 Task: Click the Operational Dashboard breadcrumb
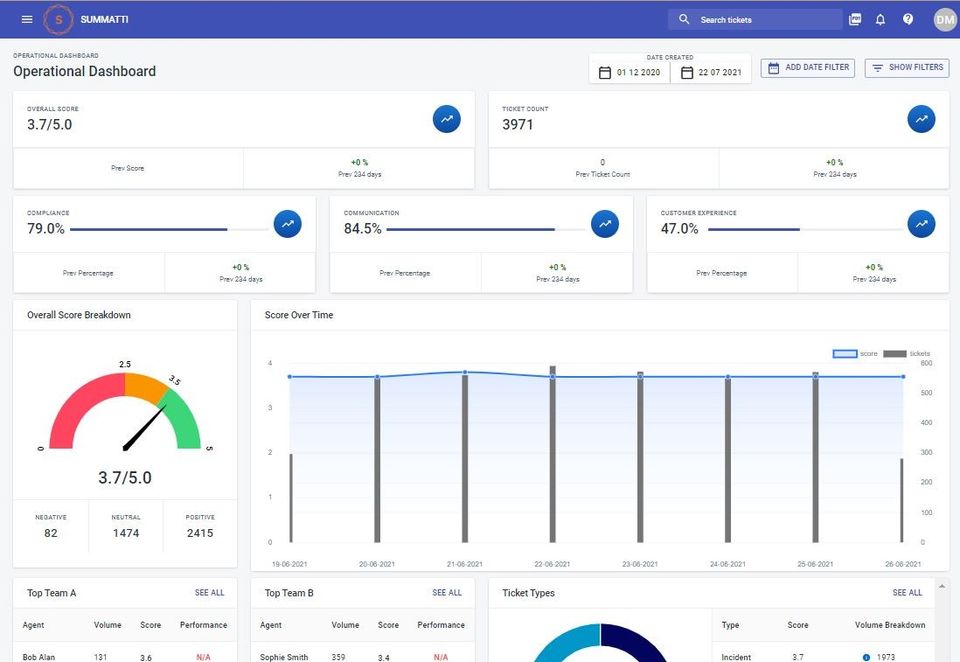coord(56,55)
